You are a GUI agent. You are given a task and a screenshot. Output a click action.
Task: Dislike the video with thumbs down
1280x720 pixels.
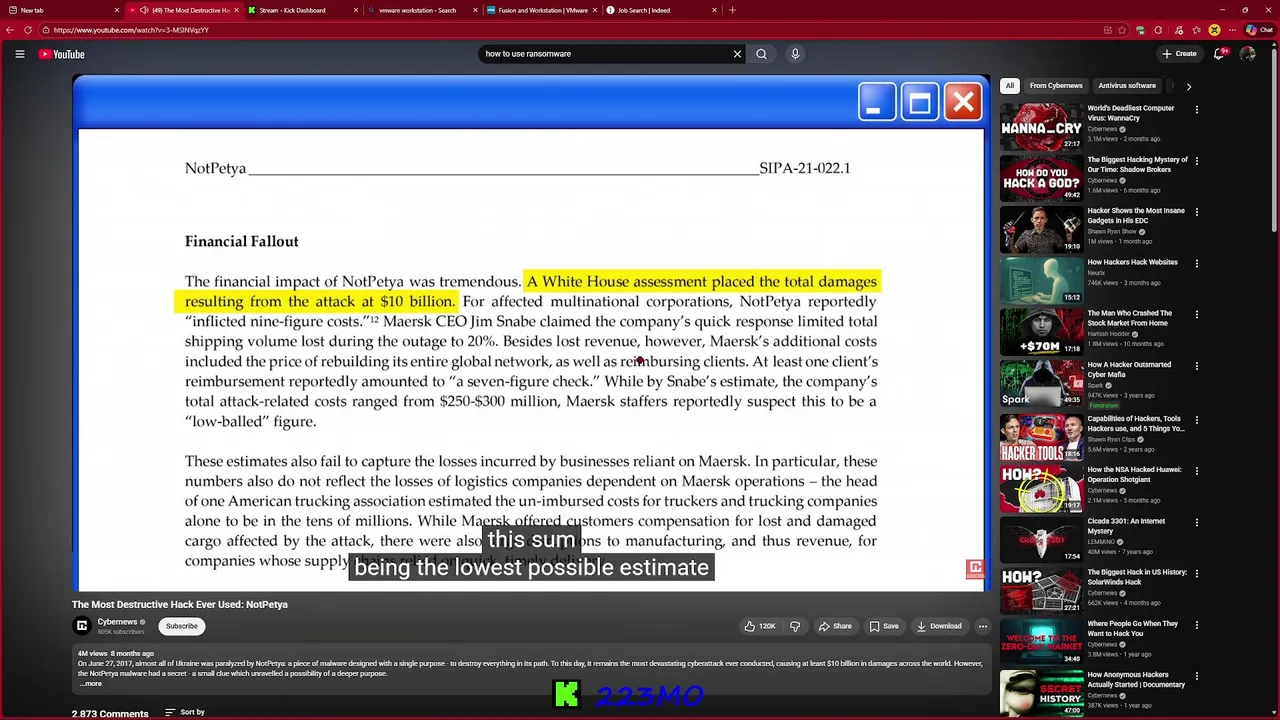(795, 626)
